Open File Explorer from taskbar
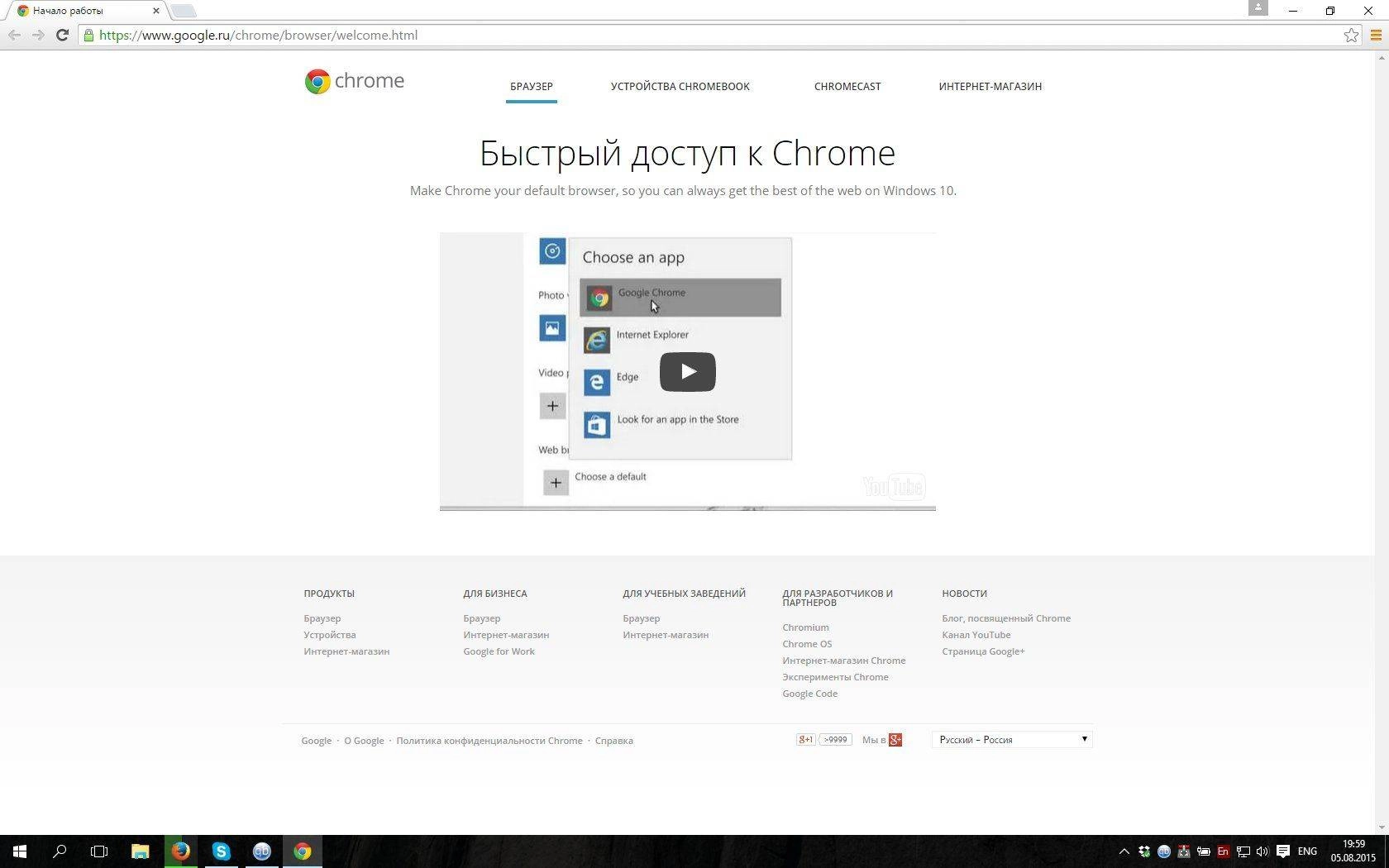This screenshot has height=868, width=1389. coord(140,851)
